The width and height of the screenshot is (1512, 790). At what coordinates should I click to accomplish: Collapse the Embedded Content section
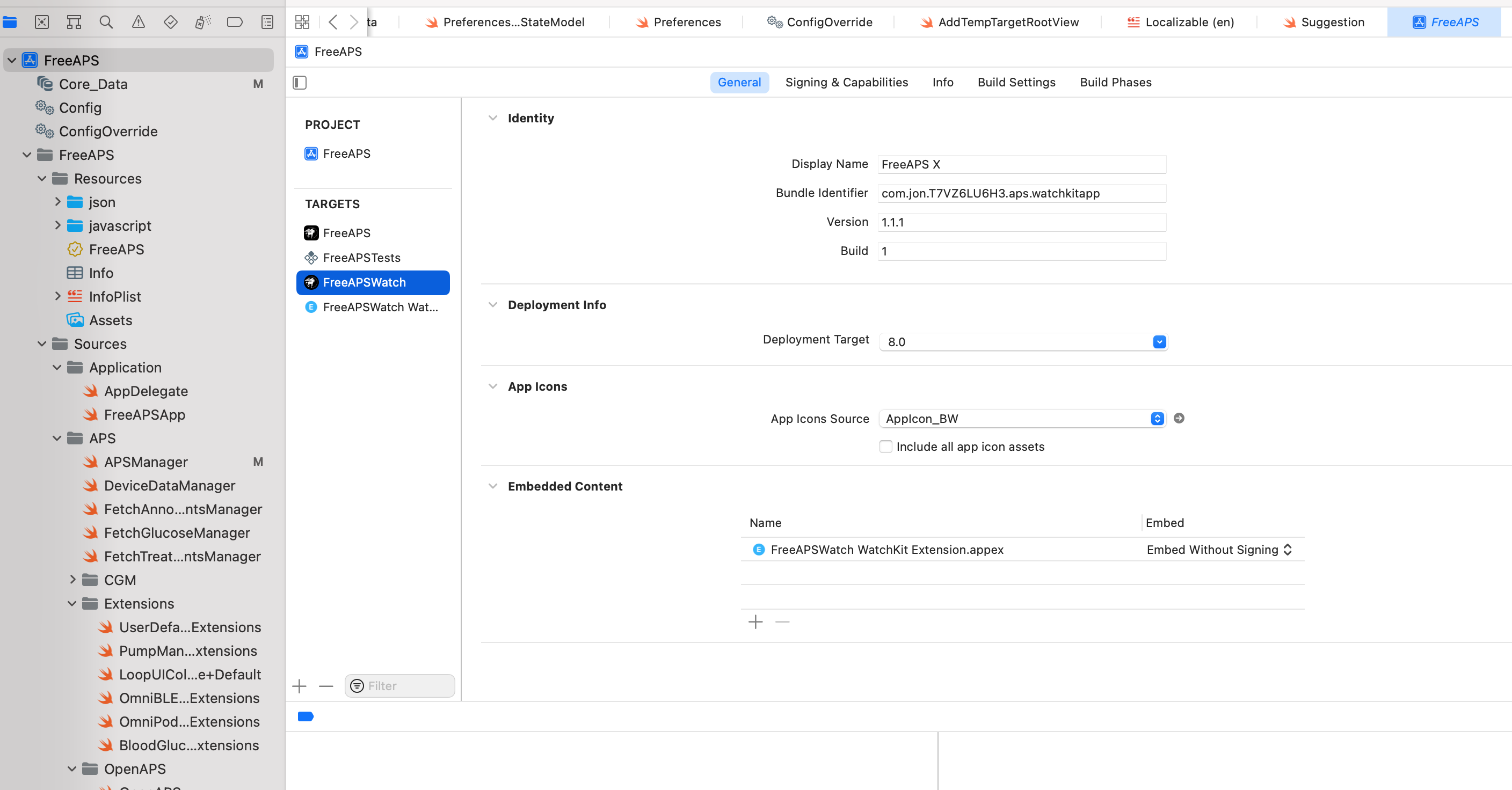493,486
